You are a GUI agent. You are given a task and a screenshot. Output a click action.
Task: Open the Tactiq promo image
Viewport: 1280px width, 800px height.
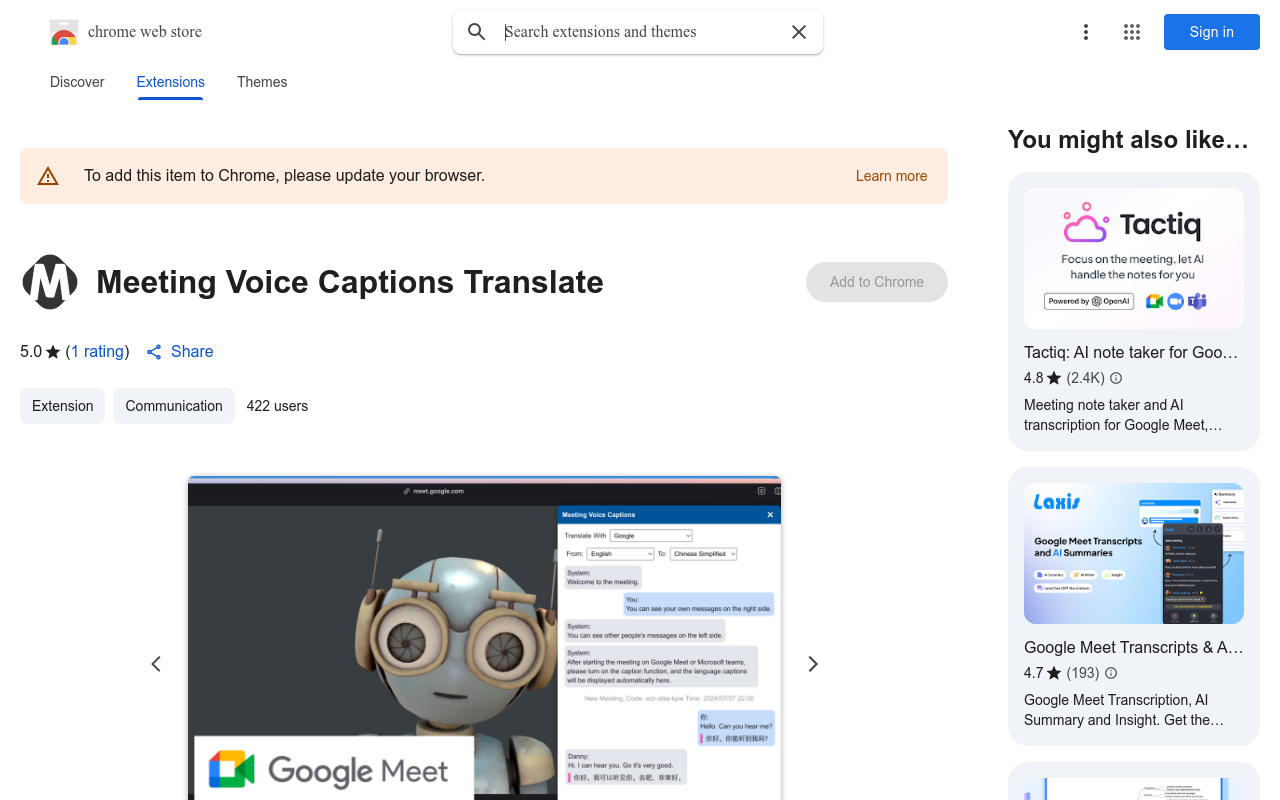(1134, 259)
